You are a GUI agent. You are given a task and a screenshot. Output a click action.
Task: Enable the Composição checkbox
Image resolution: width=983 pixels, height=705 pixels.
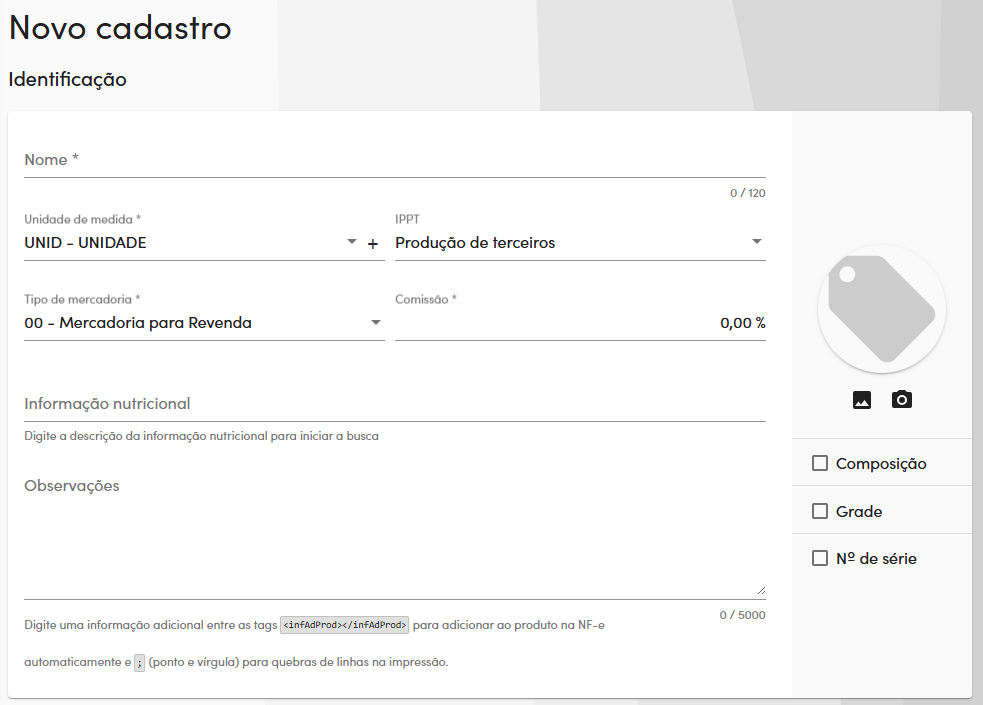pos(820,463)
